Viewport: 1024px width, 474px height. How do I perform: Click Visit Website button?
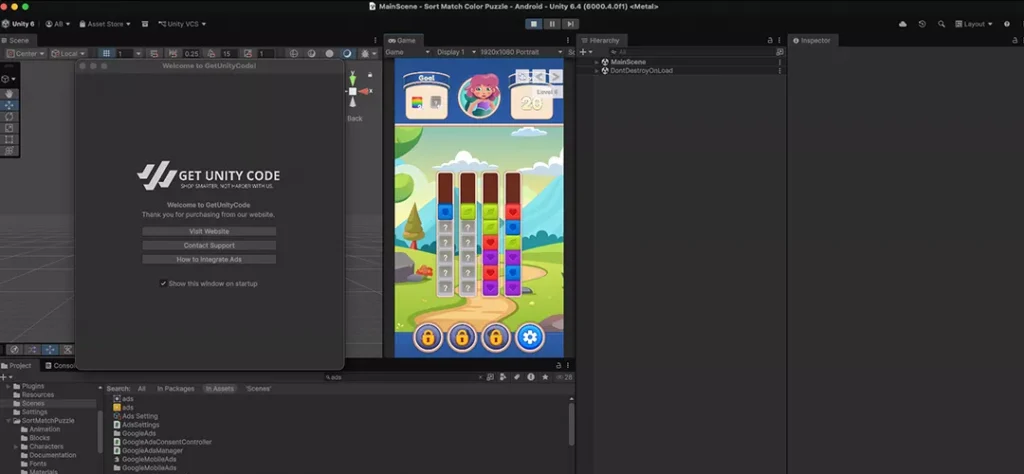(x=209, y=231)
